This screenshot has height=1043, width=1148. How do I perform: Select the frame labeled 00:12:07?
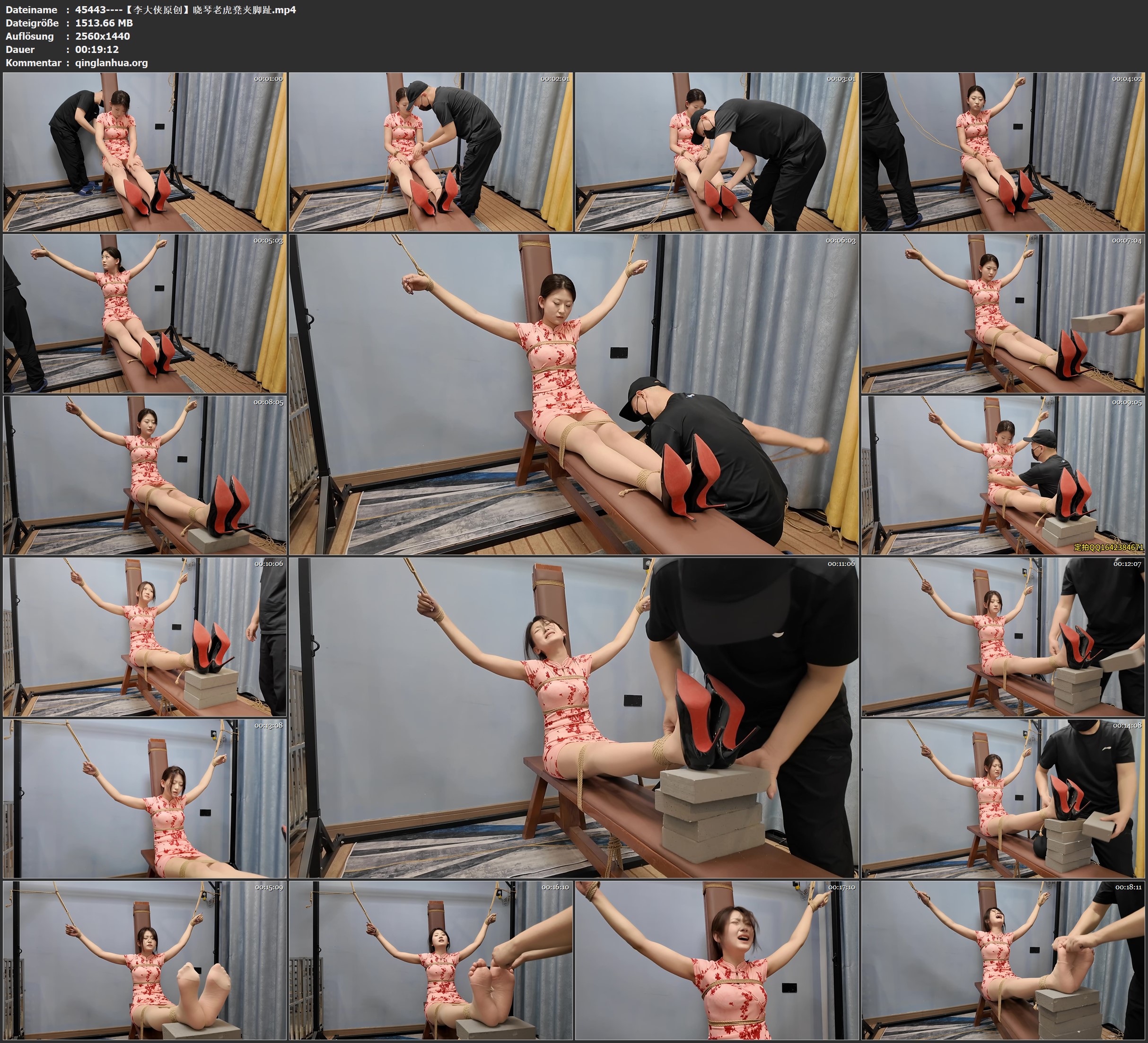[1003, 636]
